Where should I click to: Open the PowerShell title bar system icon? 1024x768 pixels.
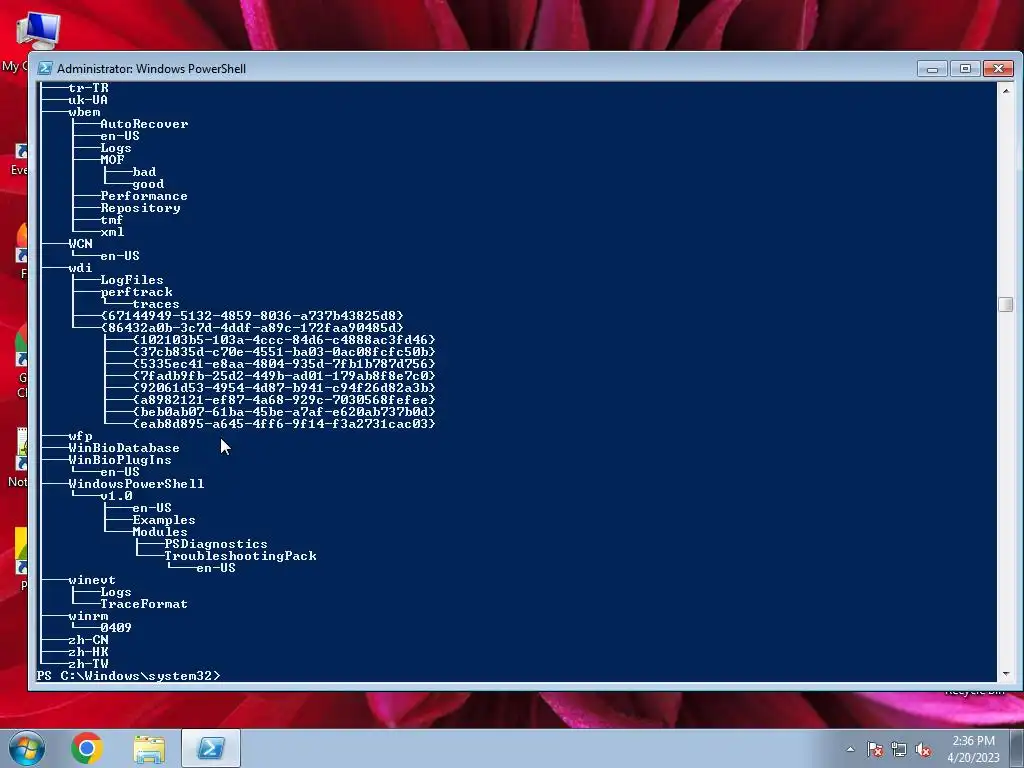click(x=45, y=69)
